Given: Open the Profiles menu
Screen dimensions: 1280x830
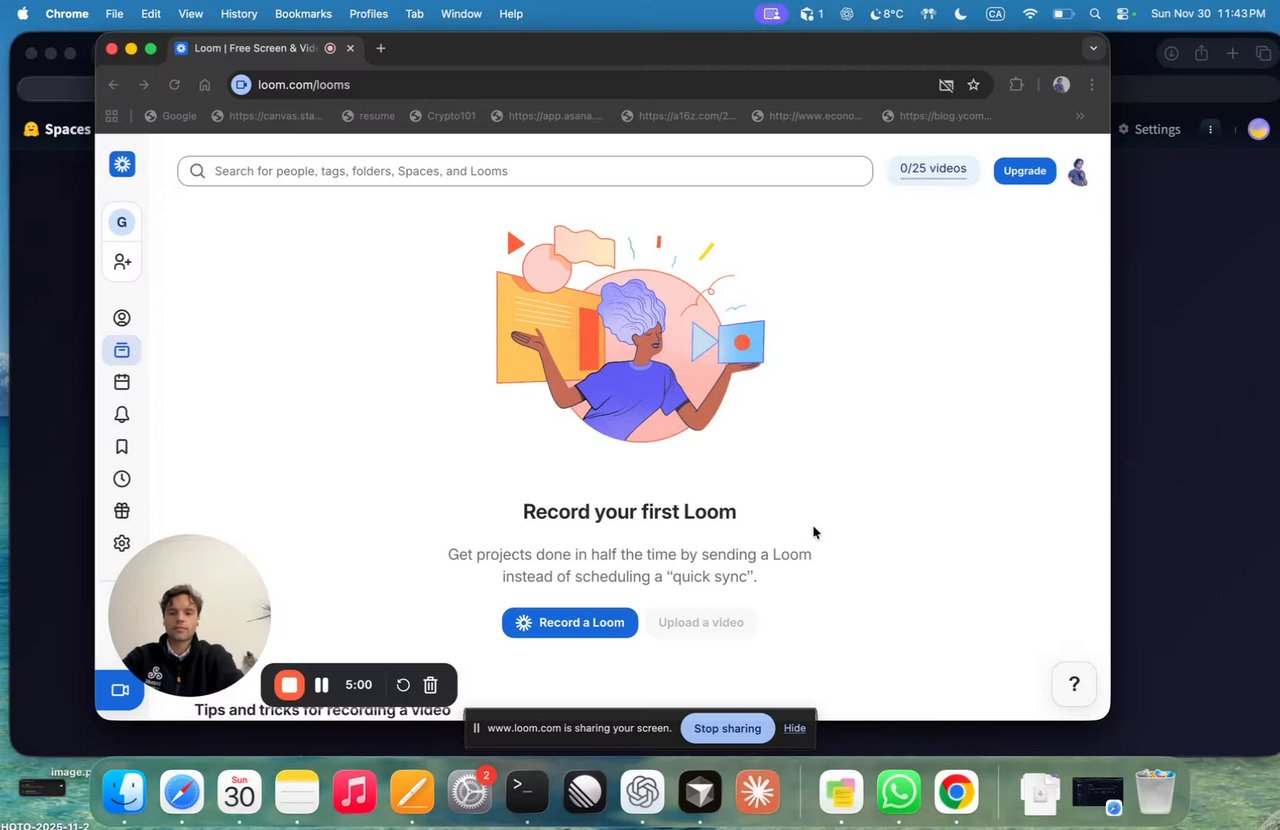Looking at the screenshot, I should (x=368, y=14).
